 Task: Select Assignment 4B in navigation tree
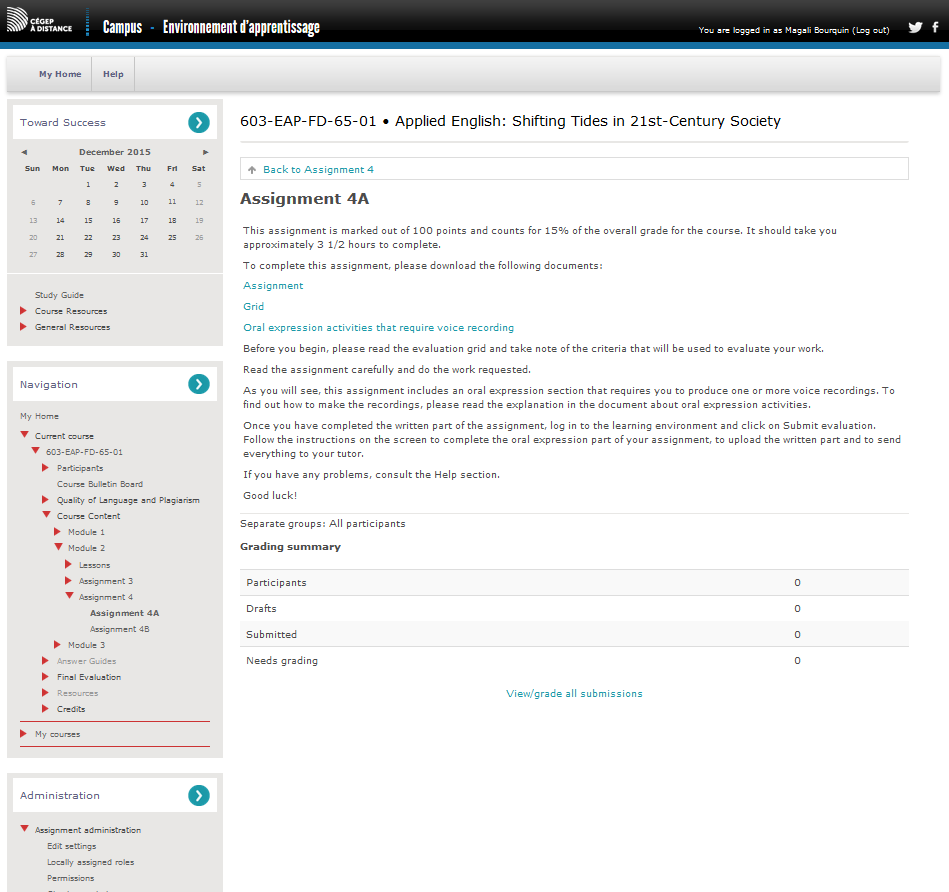(x=119, y=629)
